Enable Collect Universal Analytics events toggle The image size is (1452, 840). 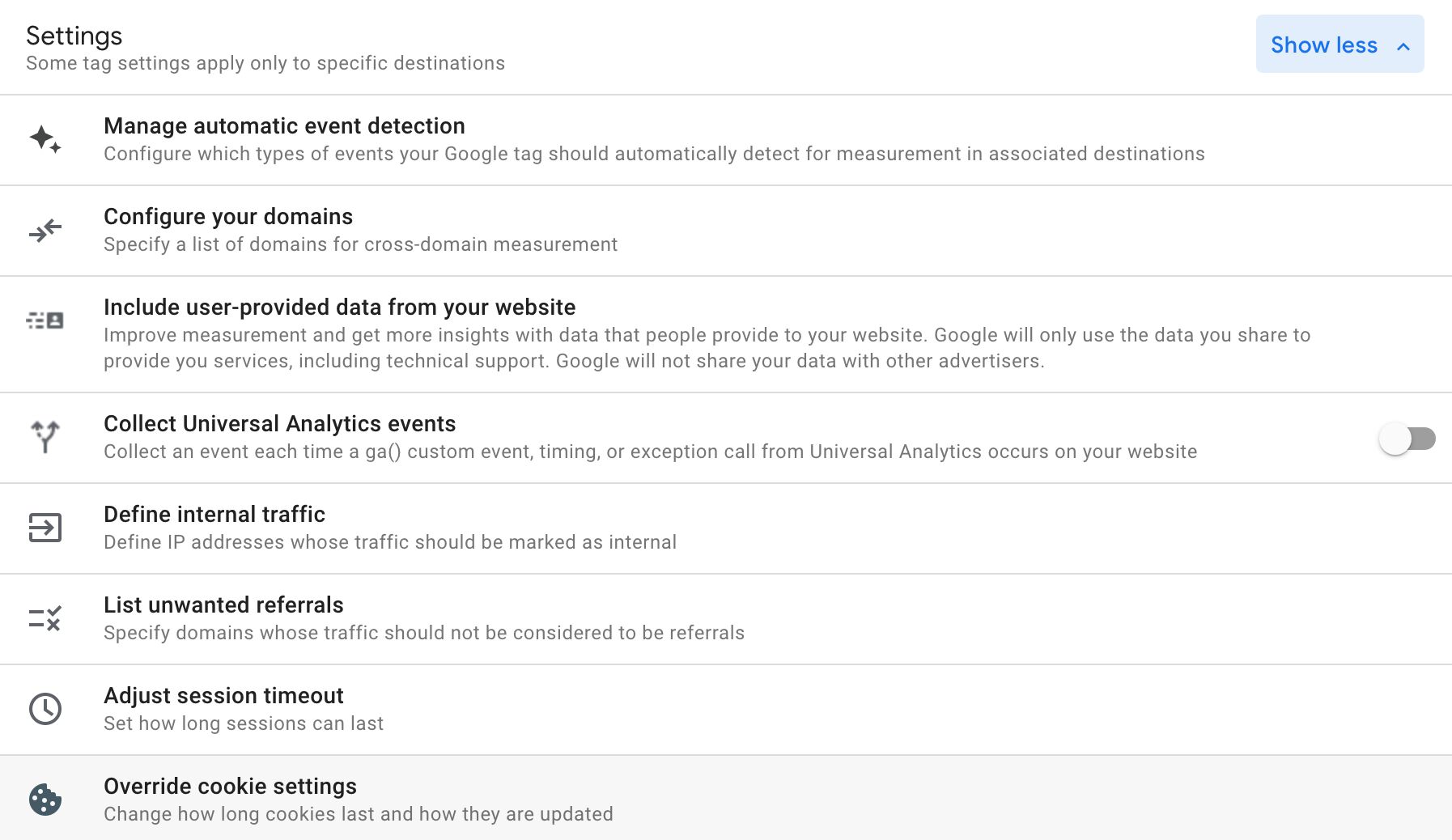click(1407, 439)
